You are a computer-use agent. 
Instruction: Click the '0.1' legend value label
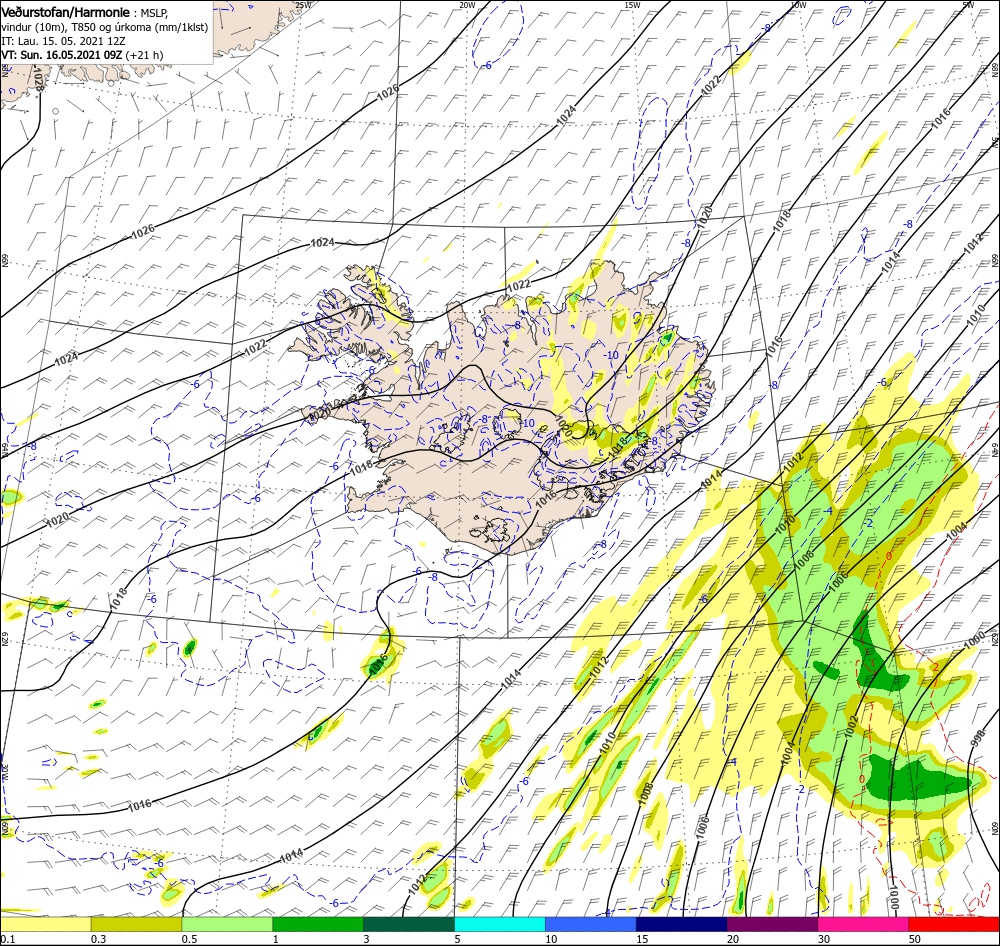pos(7,939)
